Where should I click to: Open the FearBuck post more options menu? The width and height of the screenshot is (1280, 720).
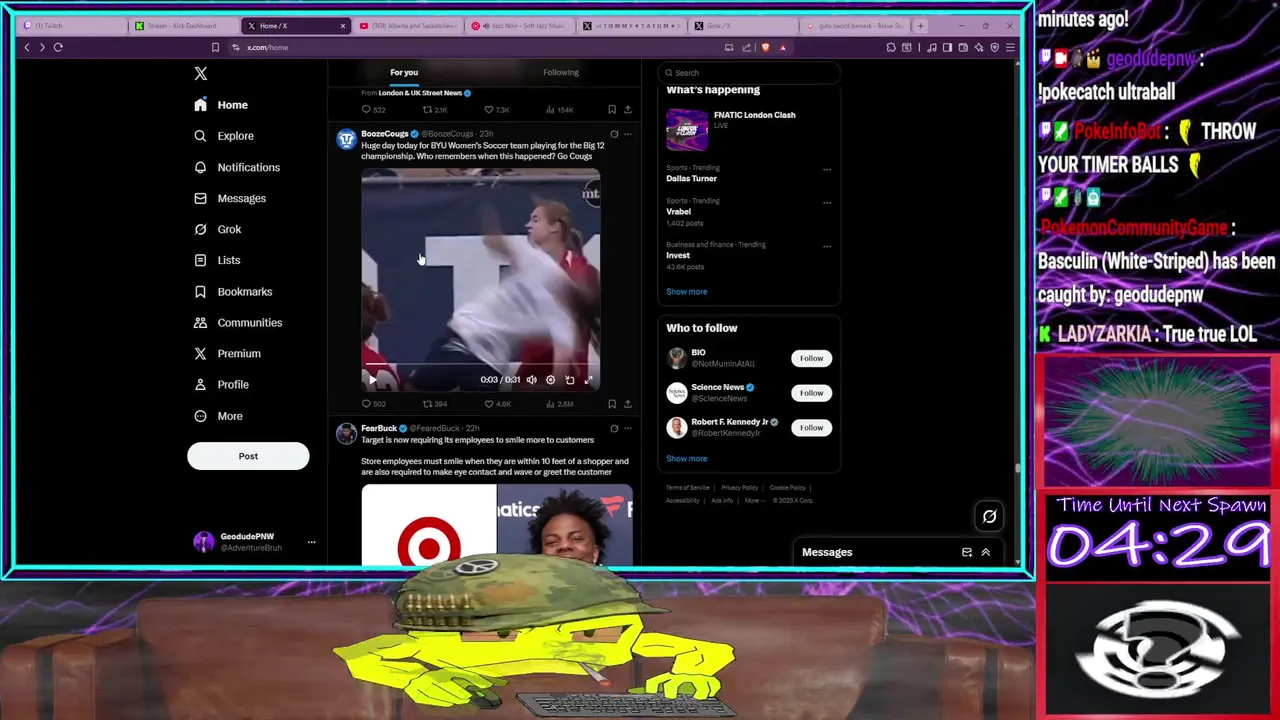[628, 428]
